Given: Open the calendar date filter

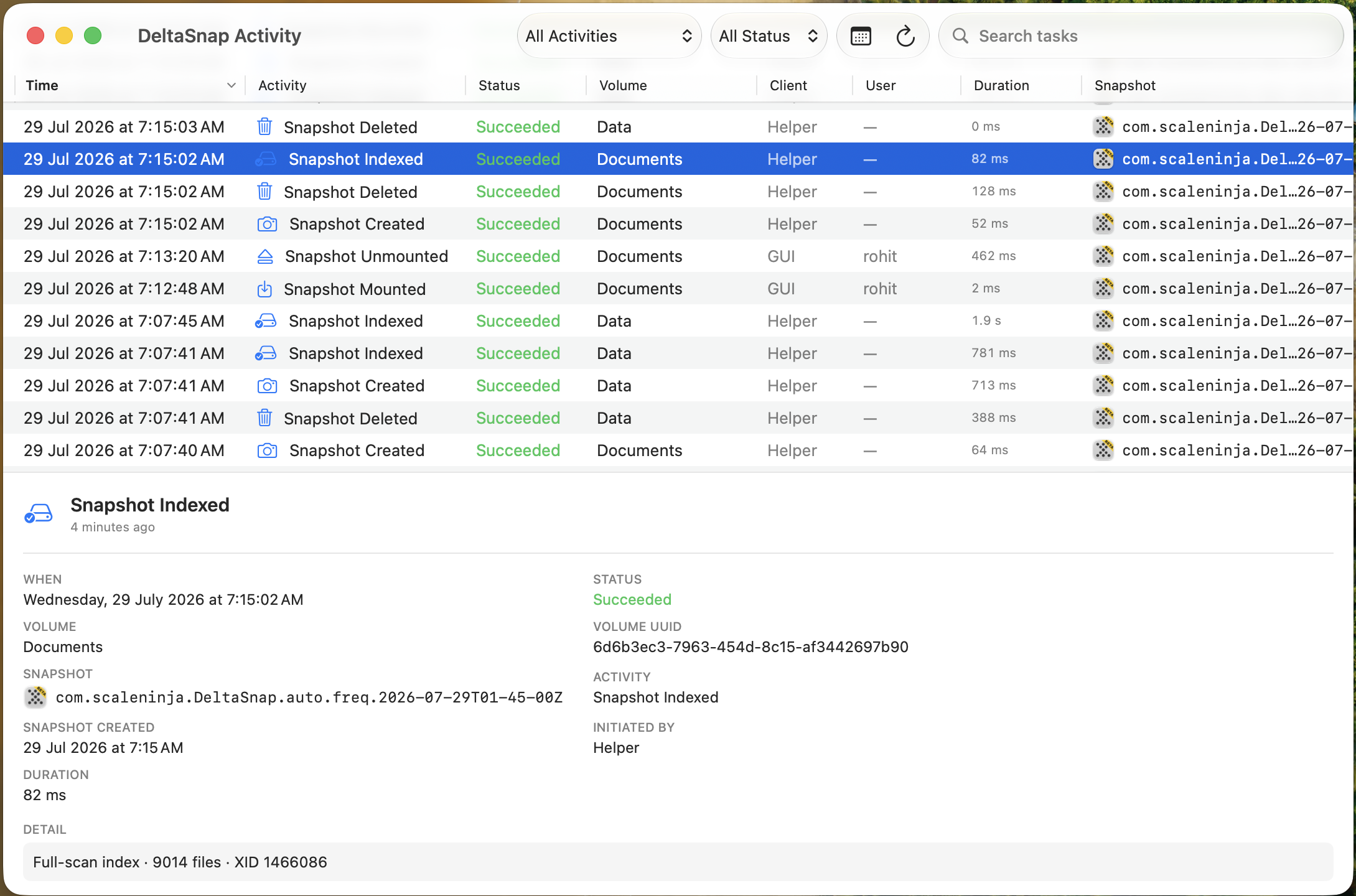Looking at the screenshot, I should pos(861,36).
